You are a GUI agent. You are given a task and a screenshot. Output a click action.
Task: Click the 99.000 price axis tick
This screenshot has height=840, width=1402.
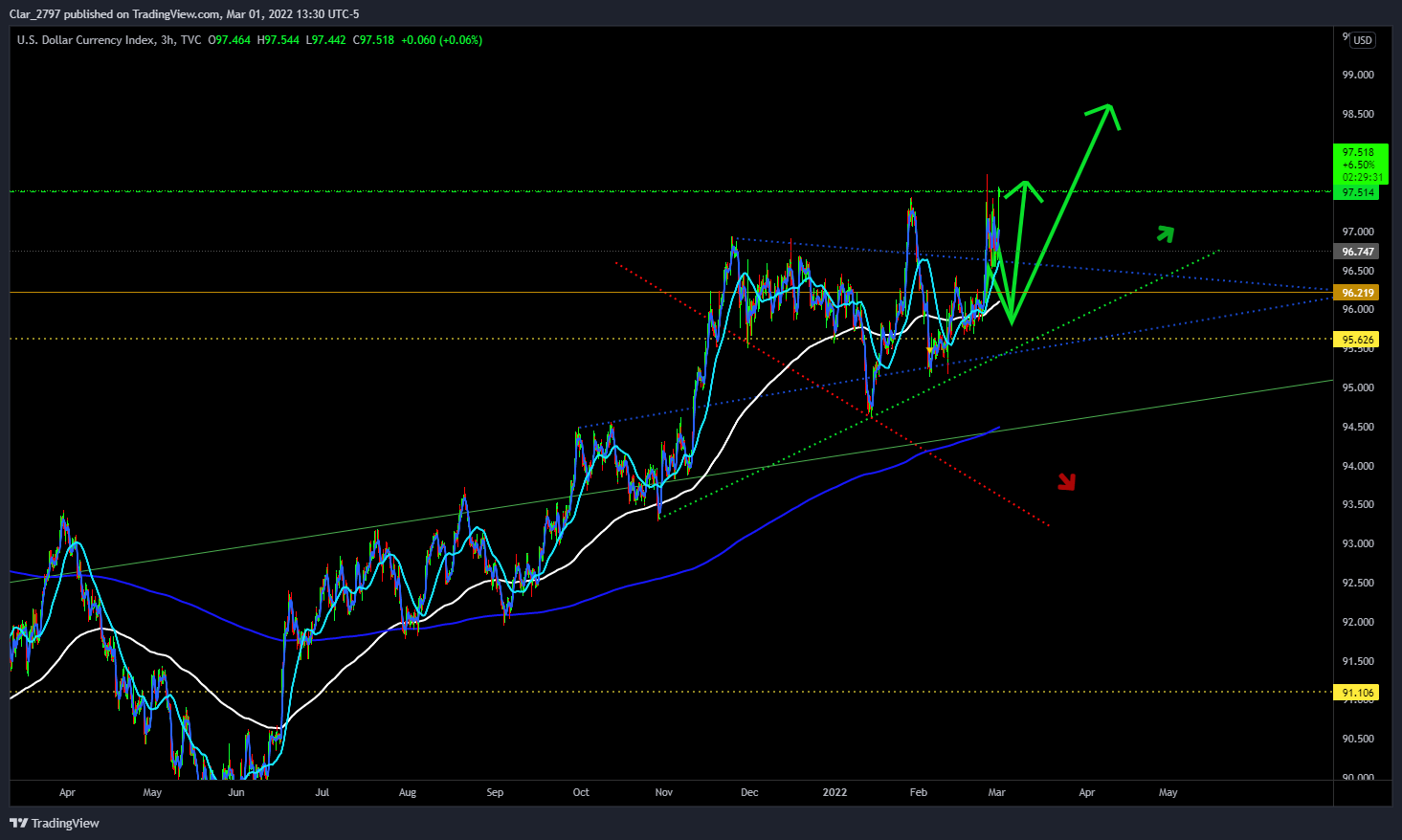coord(1358,75)
